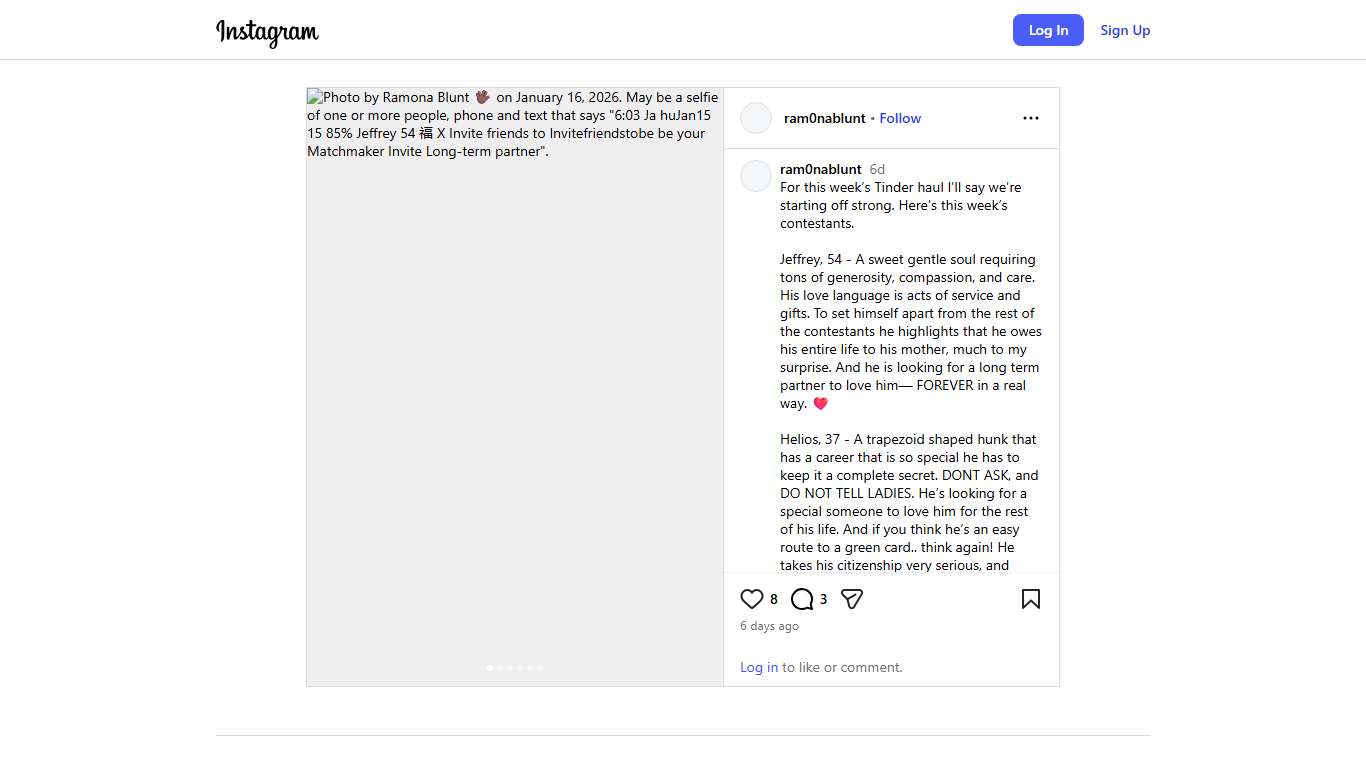Click the "6 days ago" post date
This screenshot has height=768, width=1366.
(769, 626)
